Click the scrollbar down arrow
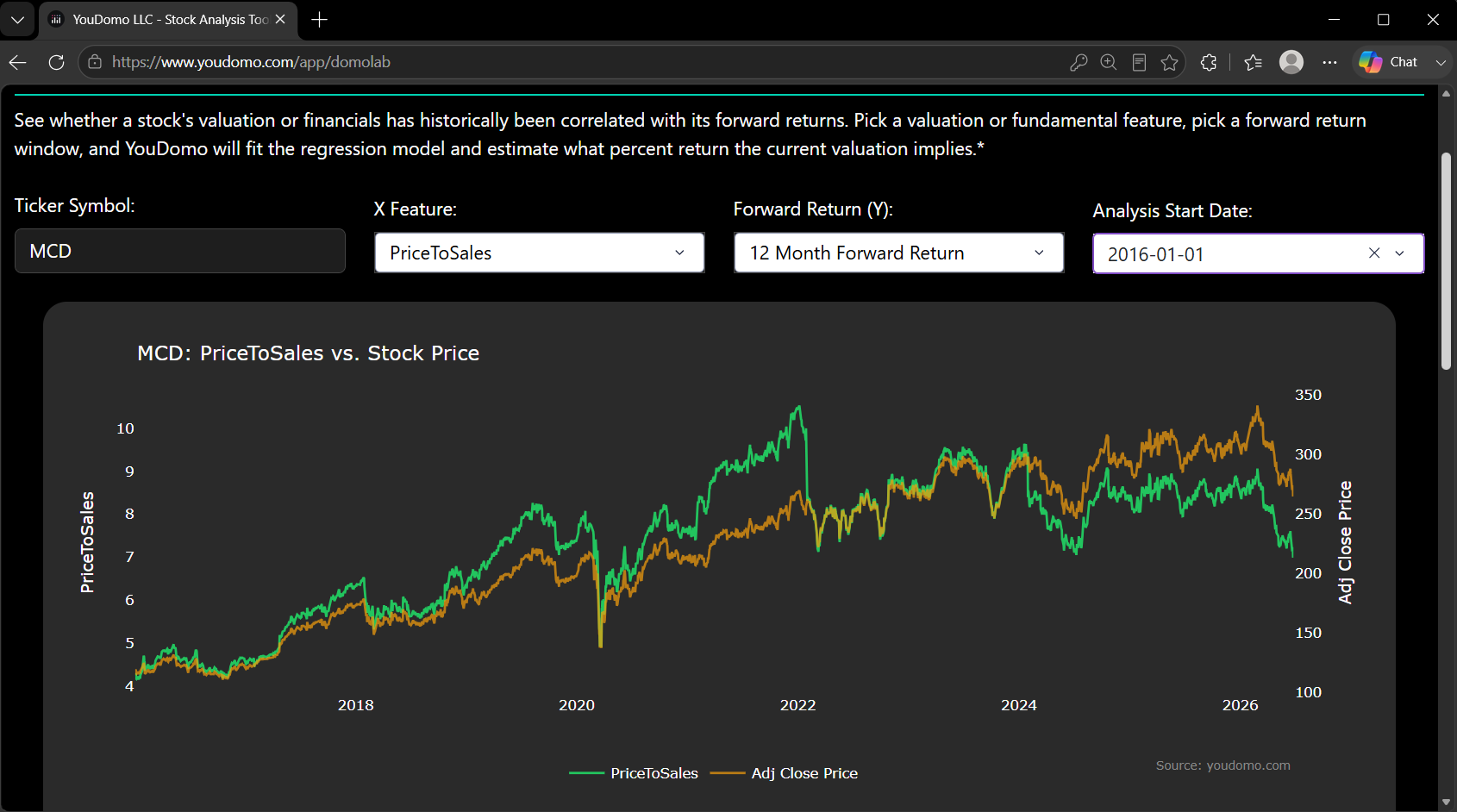1457x812 pixels. [1446, 803]
